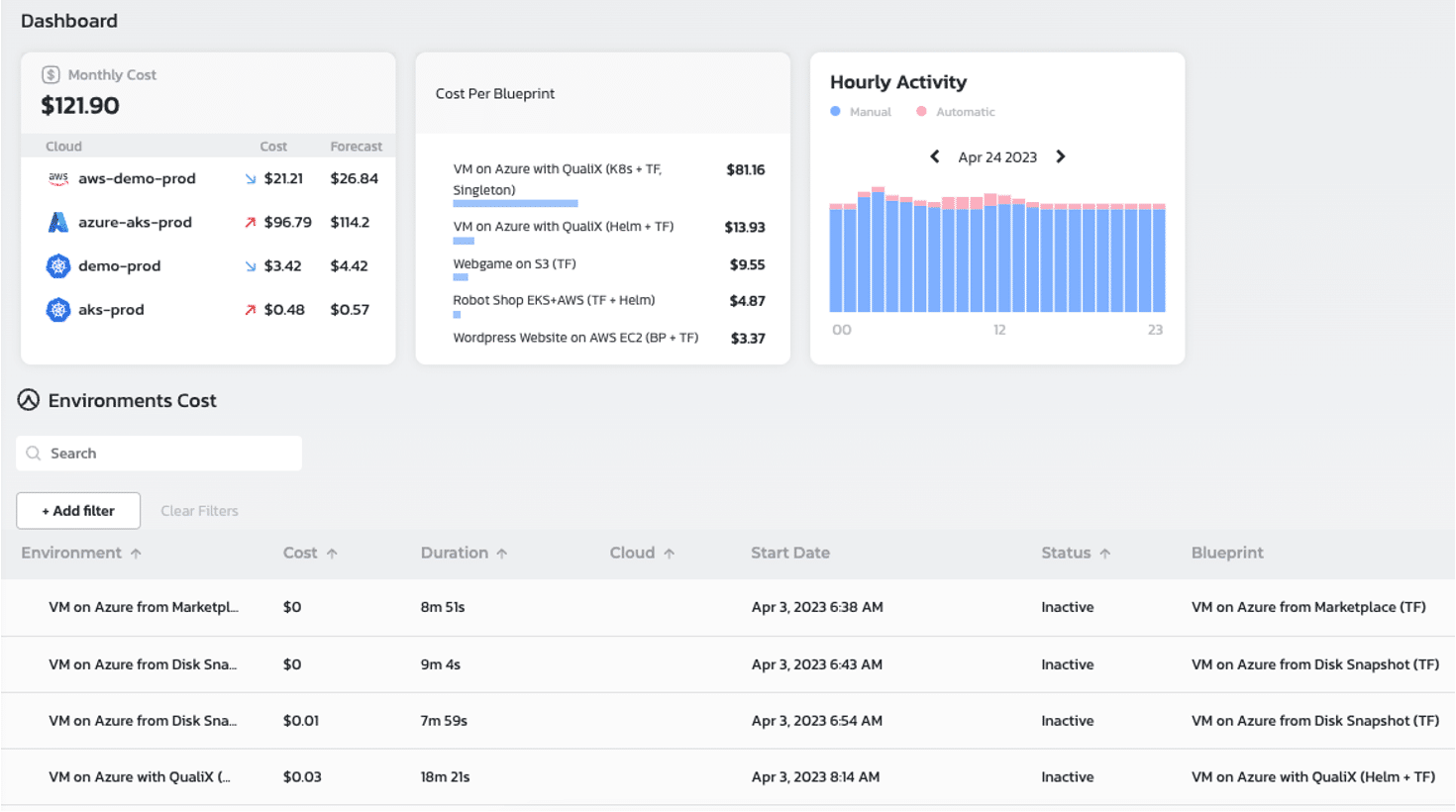The image size is (1456, 812).
Task: Click the AWS logo for aws-demo-prod
Action: 58,178
